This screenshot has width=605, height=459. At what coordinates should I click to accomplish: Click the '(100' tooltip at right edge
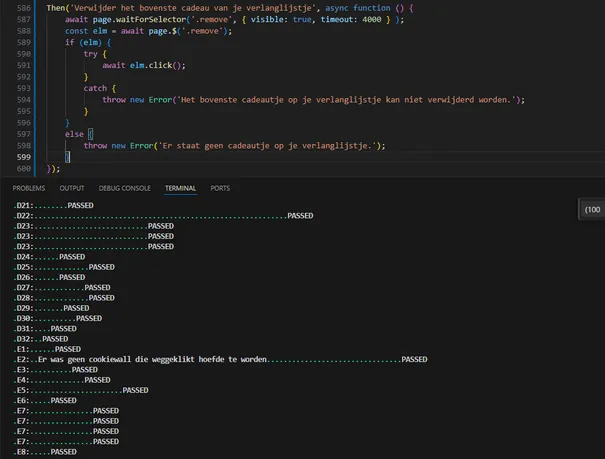[592, 210]
